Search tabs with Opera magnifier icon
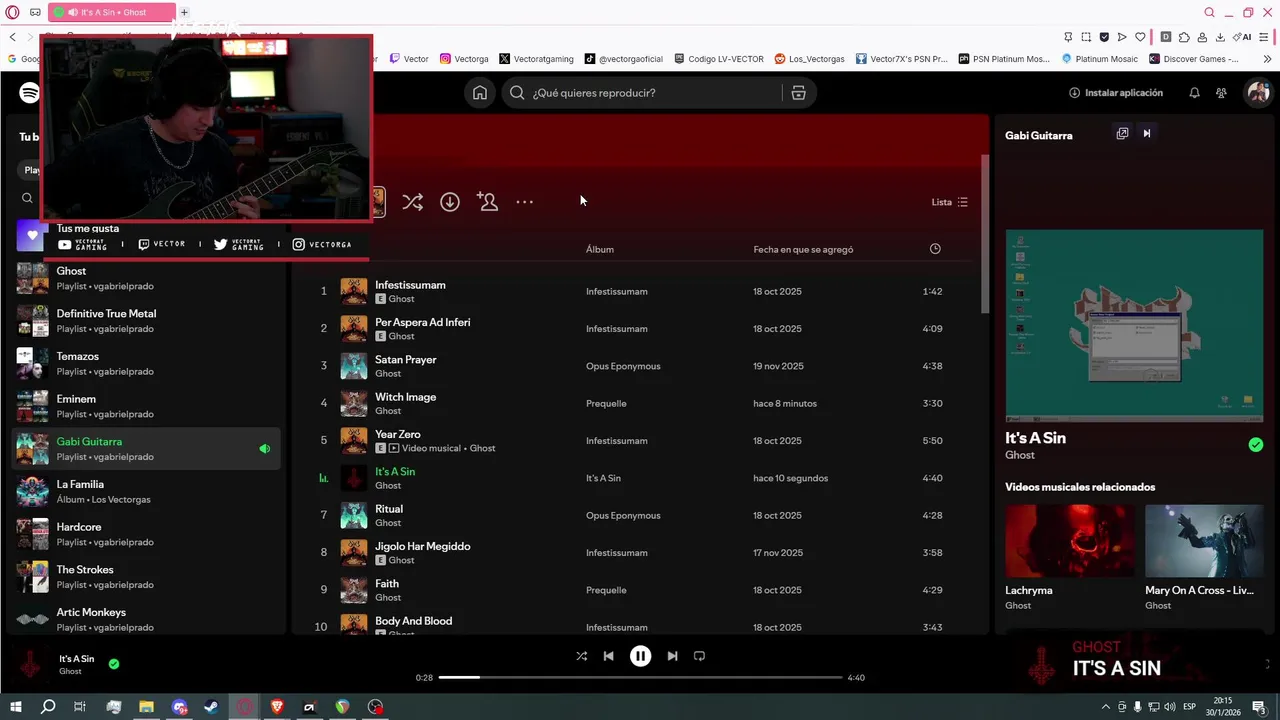This screenshot has height=720, width=1280. pos(1209,12)
